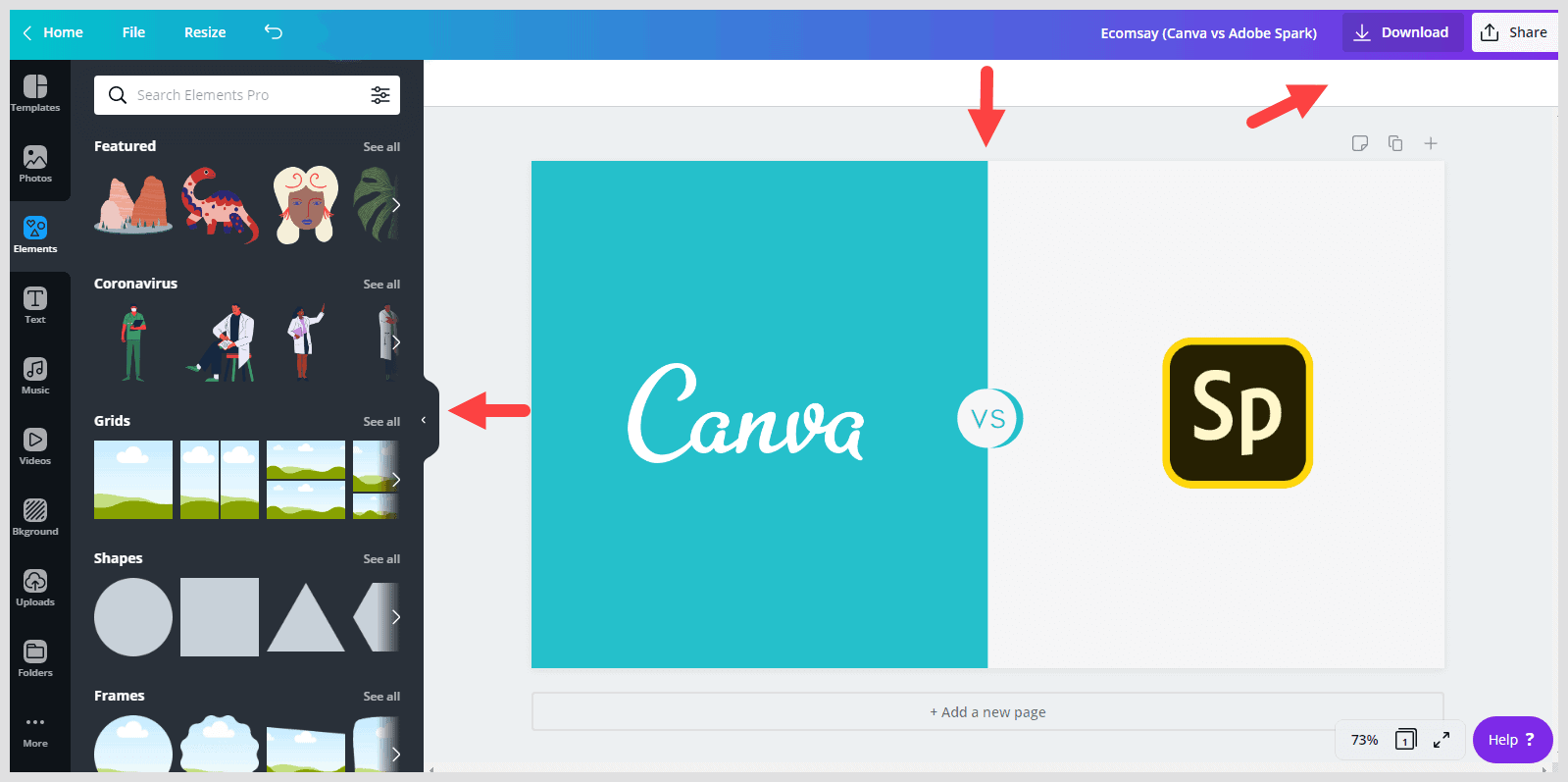Open the Templates sidebar panel
Viewport: 1568px width, 782px height.
[35, 94]
